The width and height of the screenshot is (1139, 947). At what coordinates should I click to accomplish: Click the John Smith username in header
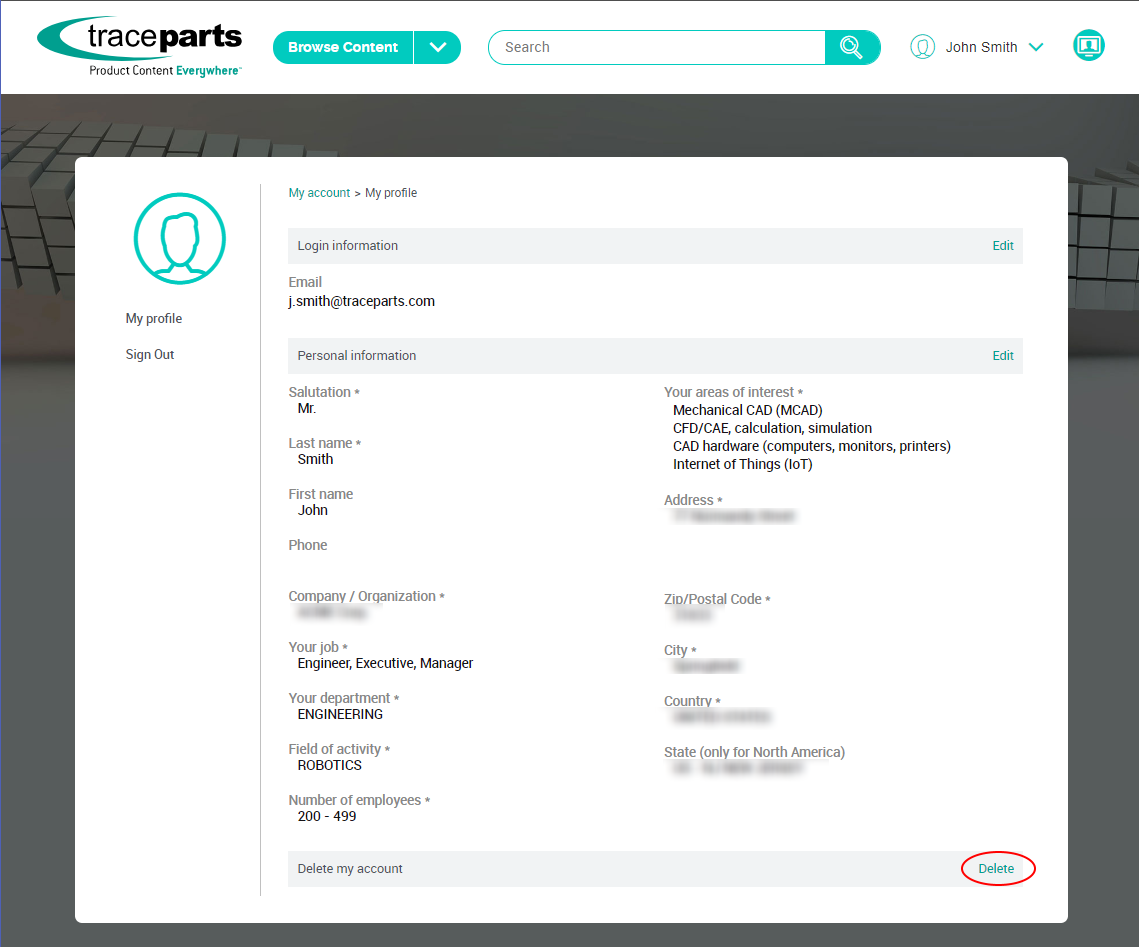pyautogui.click(x=981, y=47)
